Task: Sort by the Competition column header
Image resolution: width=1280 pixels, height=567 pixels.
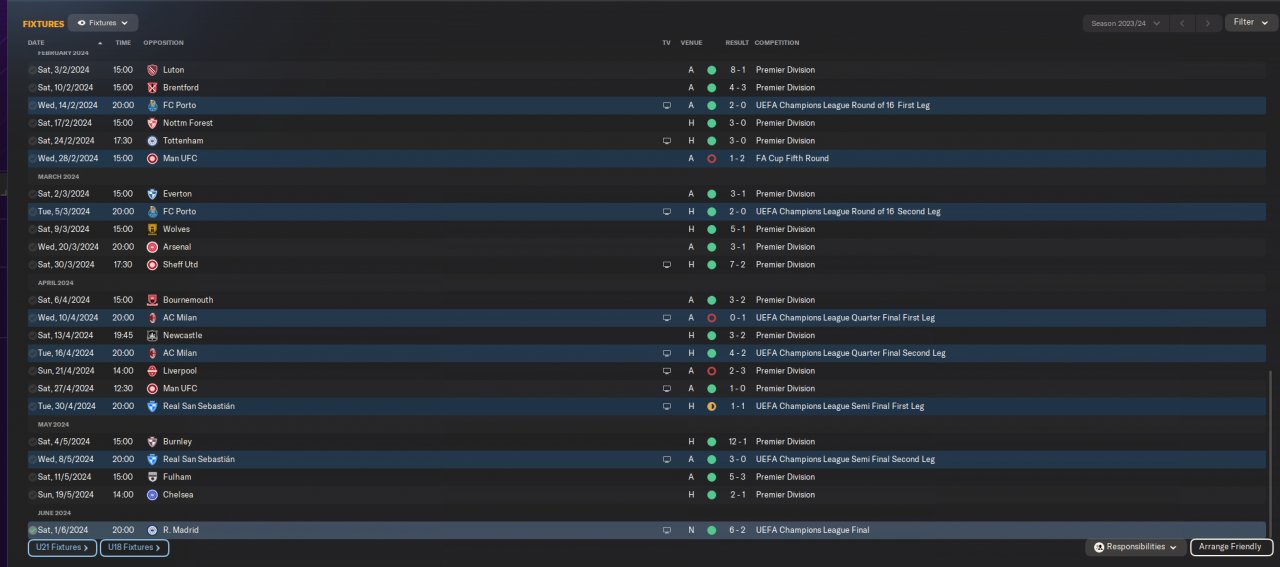Action: tap(776, 43)
